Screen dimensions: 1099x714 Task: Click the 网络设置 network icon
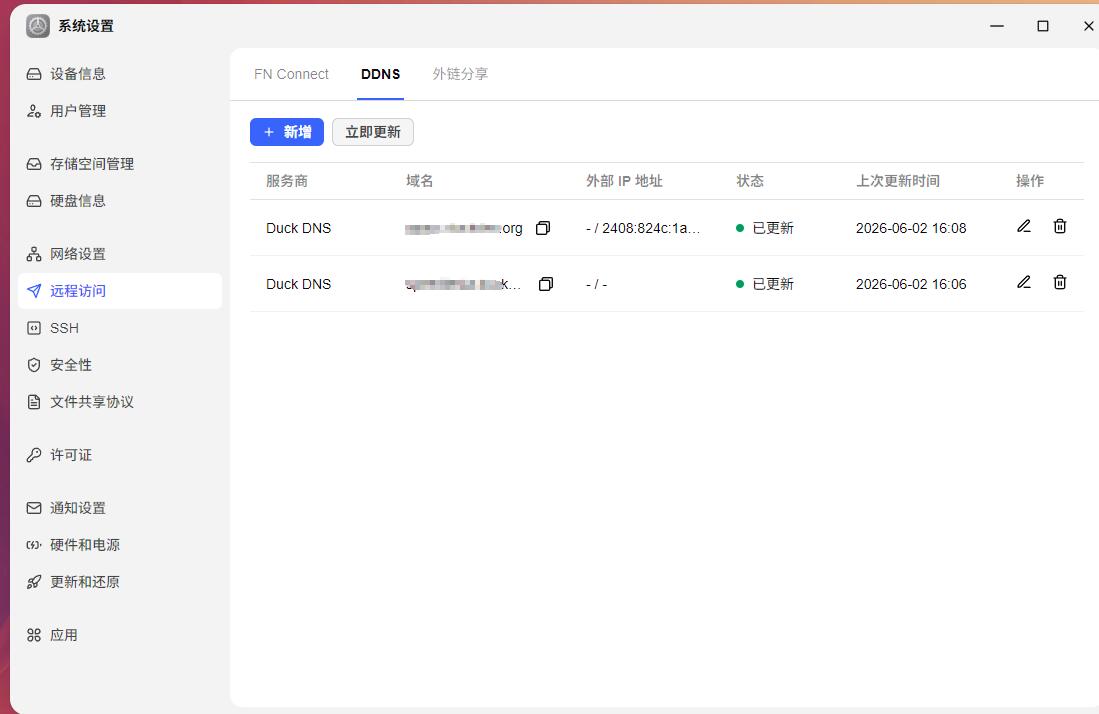click(34, 254)
